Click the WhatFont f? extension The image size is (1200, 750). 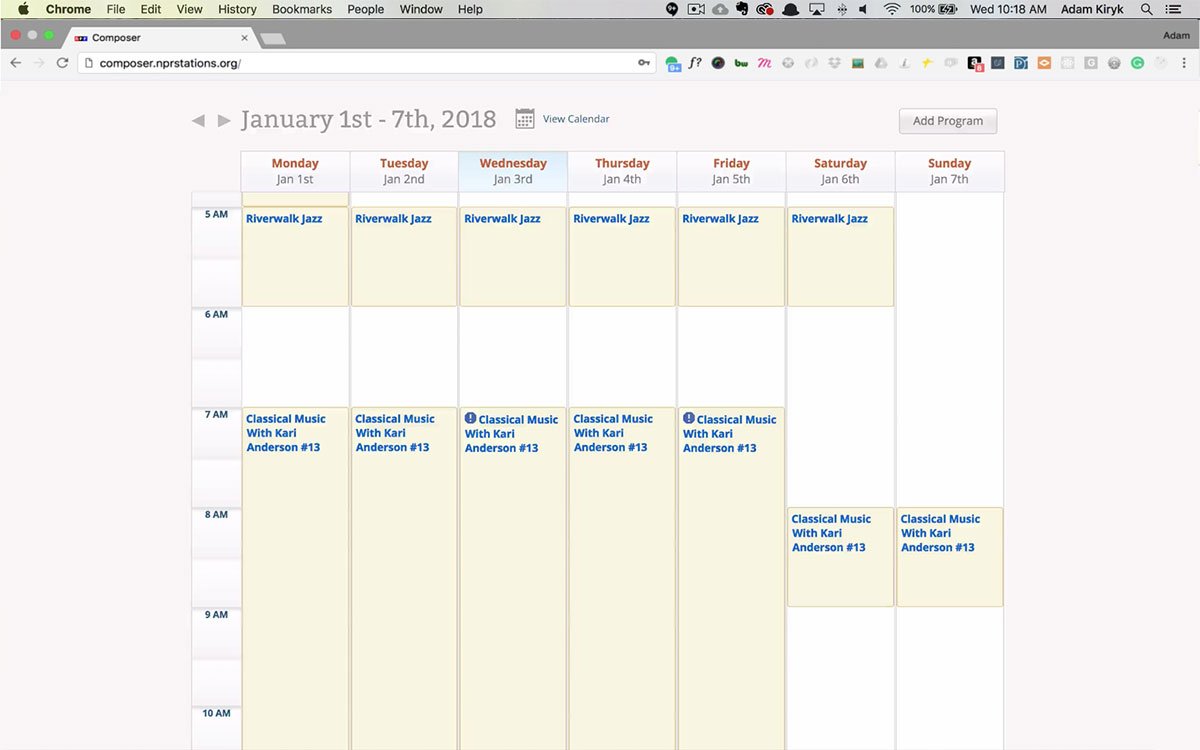[x=695, y=63]
